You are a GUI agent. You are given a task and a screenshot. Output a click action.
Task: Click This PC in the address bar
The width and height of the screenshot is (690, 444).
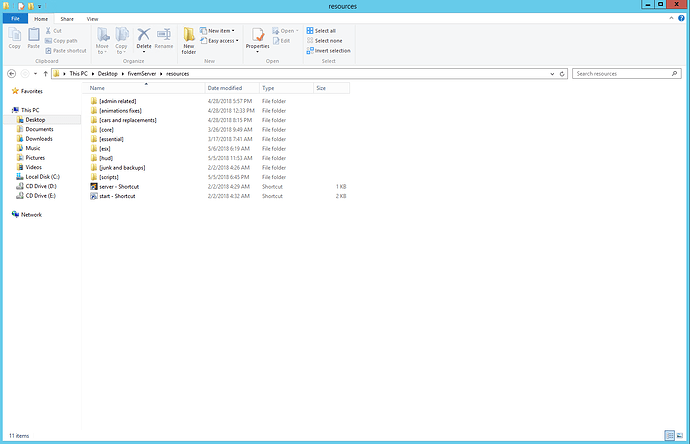tap(78, 73)
